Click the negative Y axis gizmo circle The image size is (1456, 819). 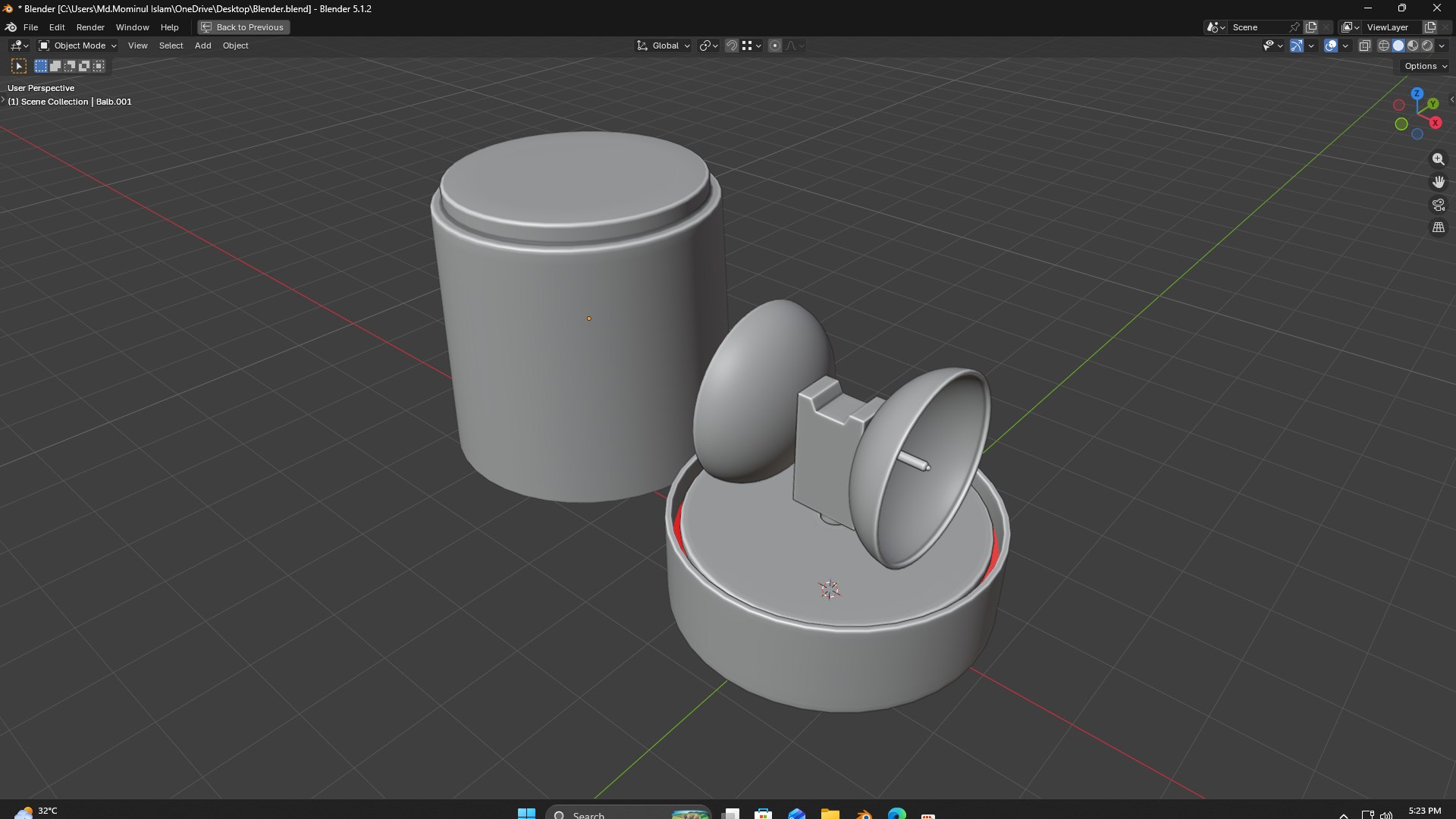point(1401,124)
